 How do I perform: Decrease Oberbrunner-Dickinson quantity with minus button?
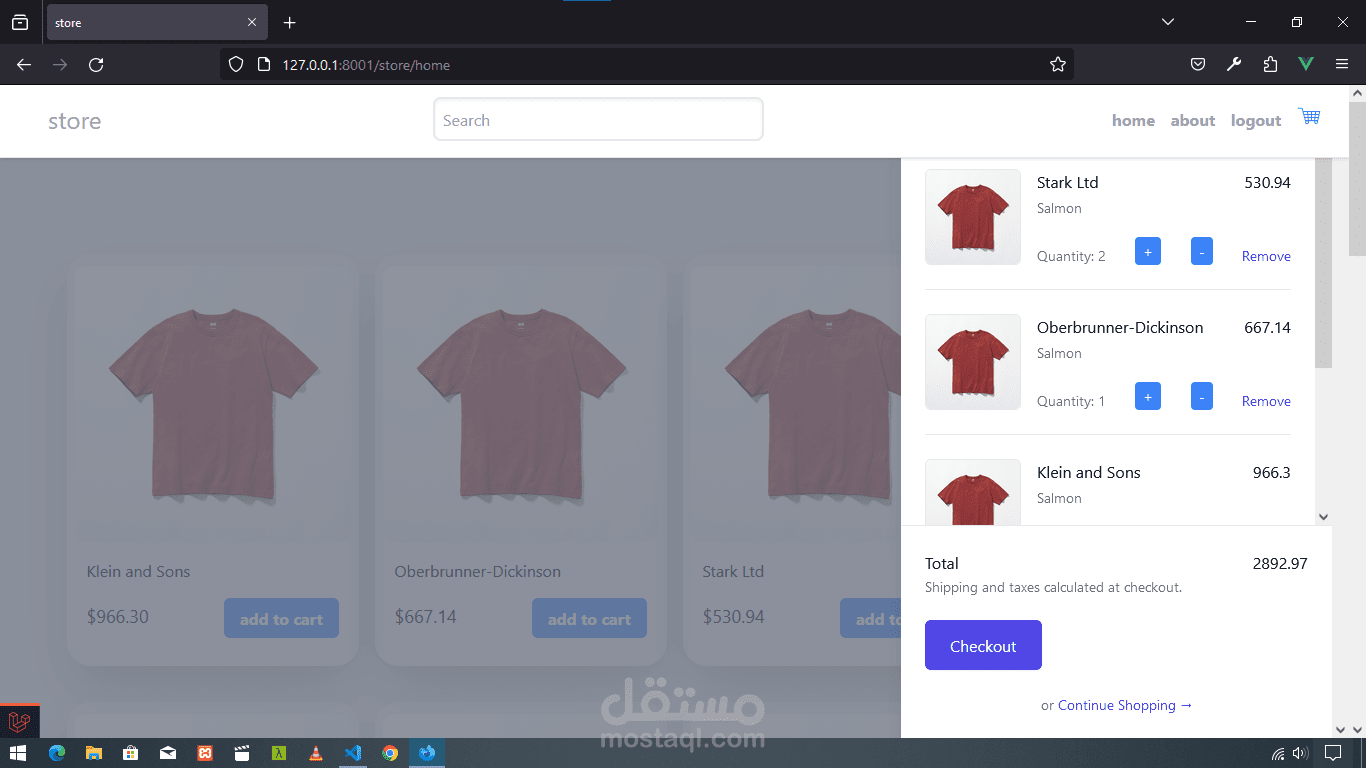[1202, 396]
